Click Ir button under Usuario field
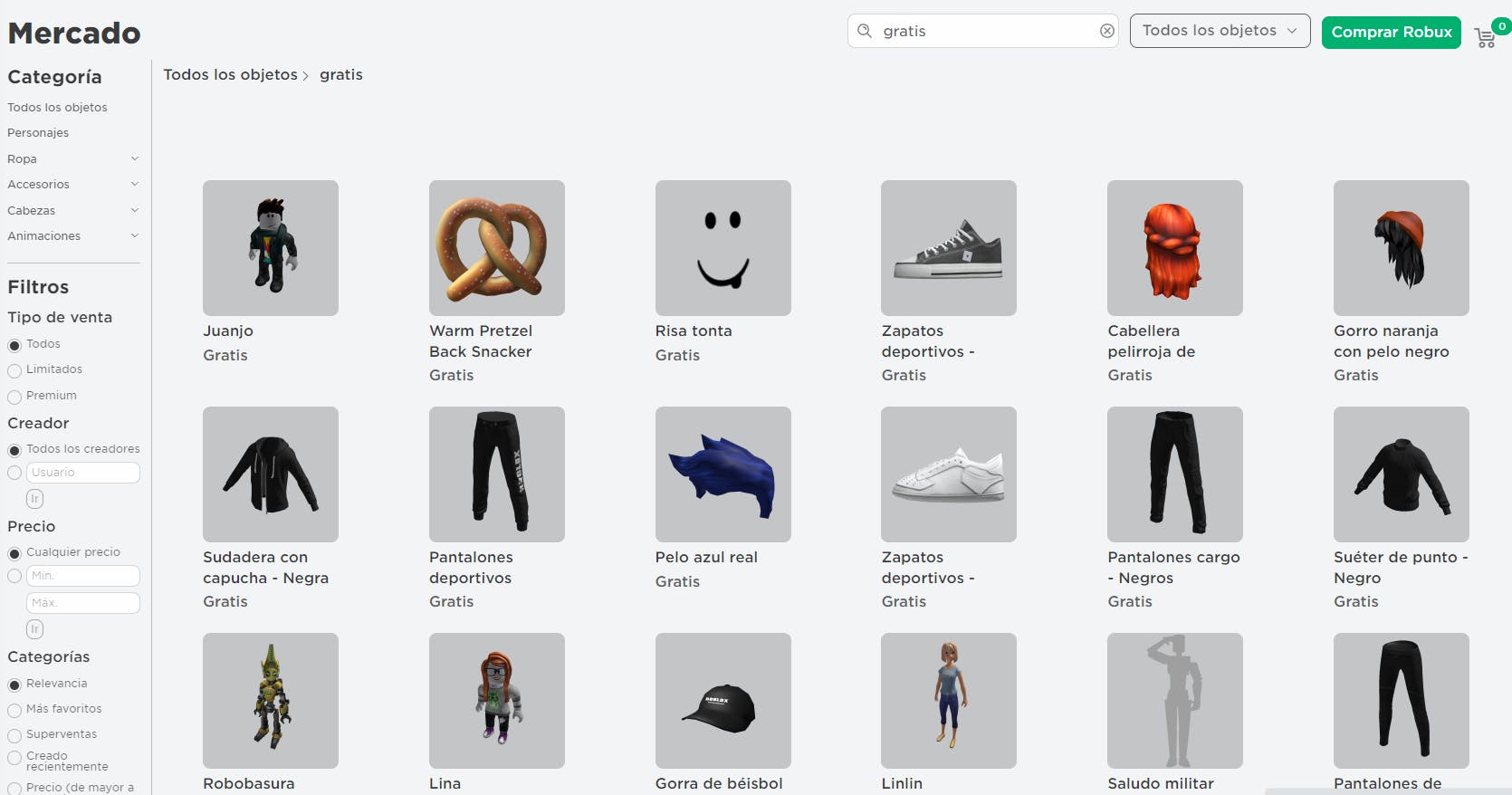 pyautogui.click(x=34, y=499)
